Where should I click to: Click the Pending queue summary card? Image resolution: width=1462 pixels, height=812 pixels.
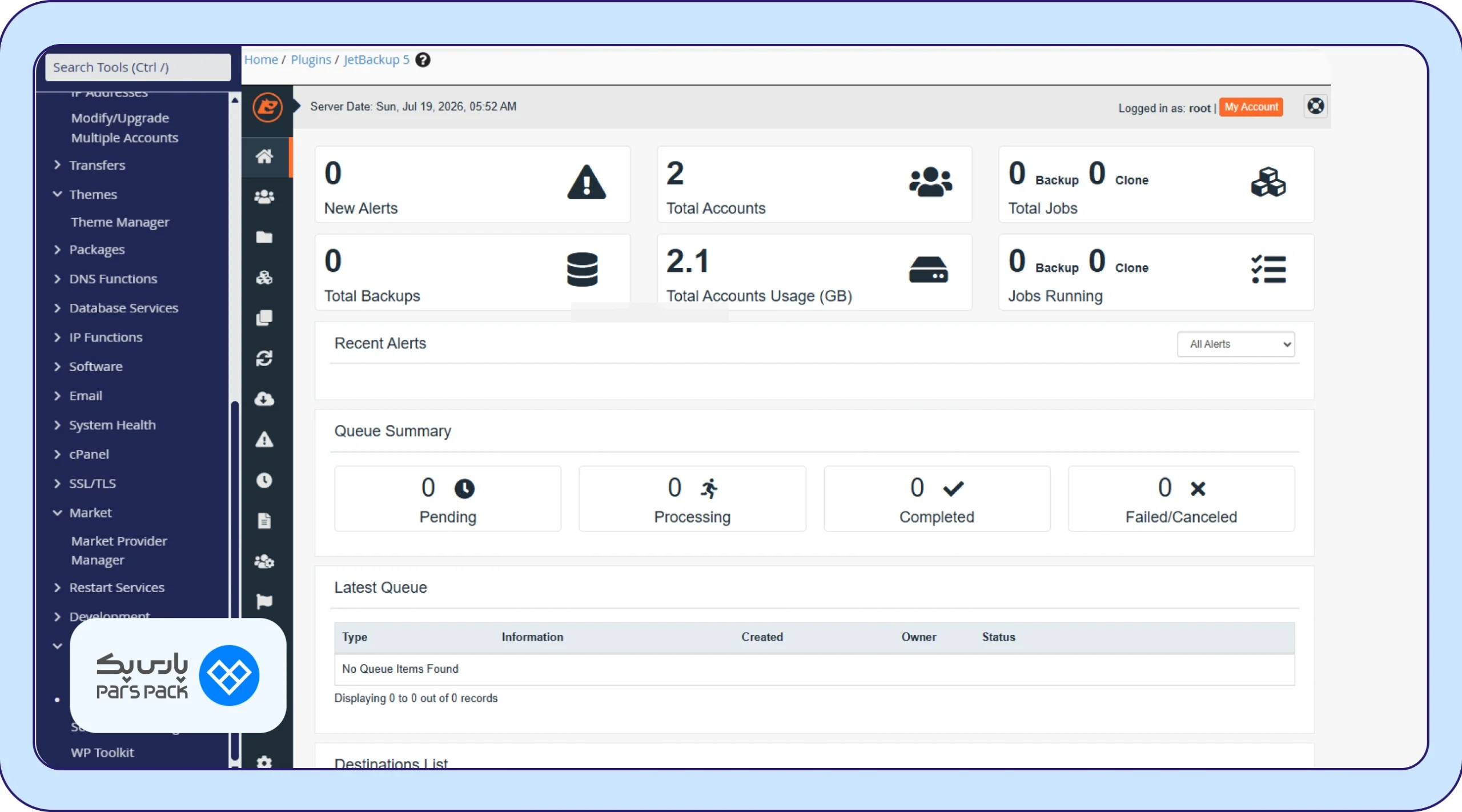click(448, 499)
